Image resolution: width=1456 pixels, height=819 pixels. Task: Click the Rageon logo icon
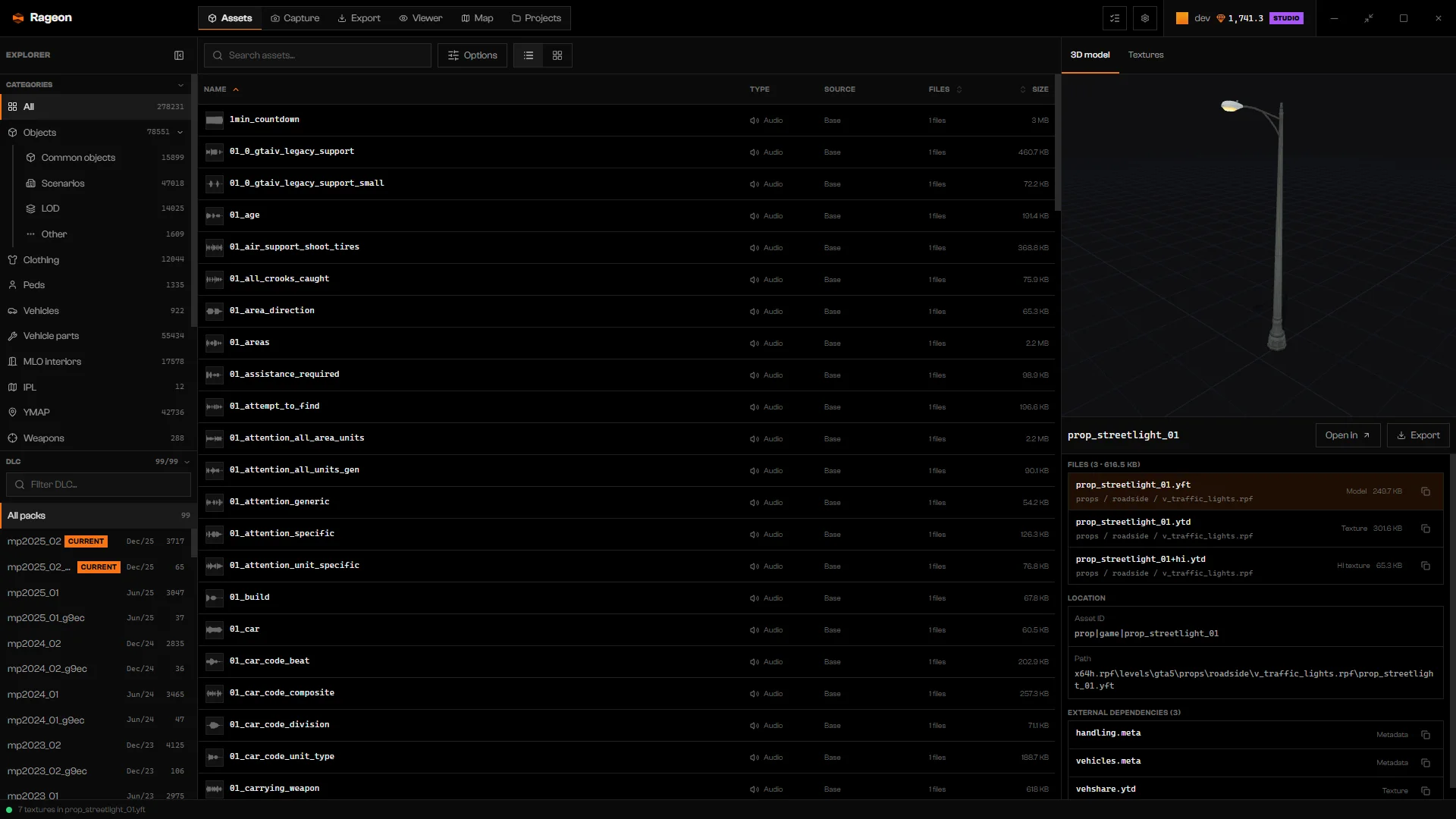click(18, 18)
